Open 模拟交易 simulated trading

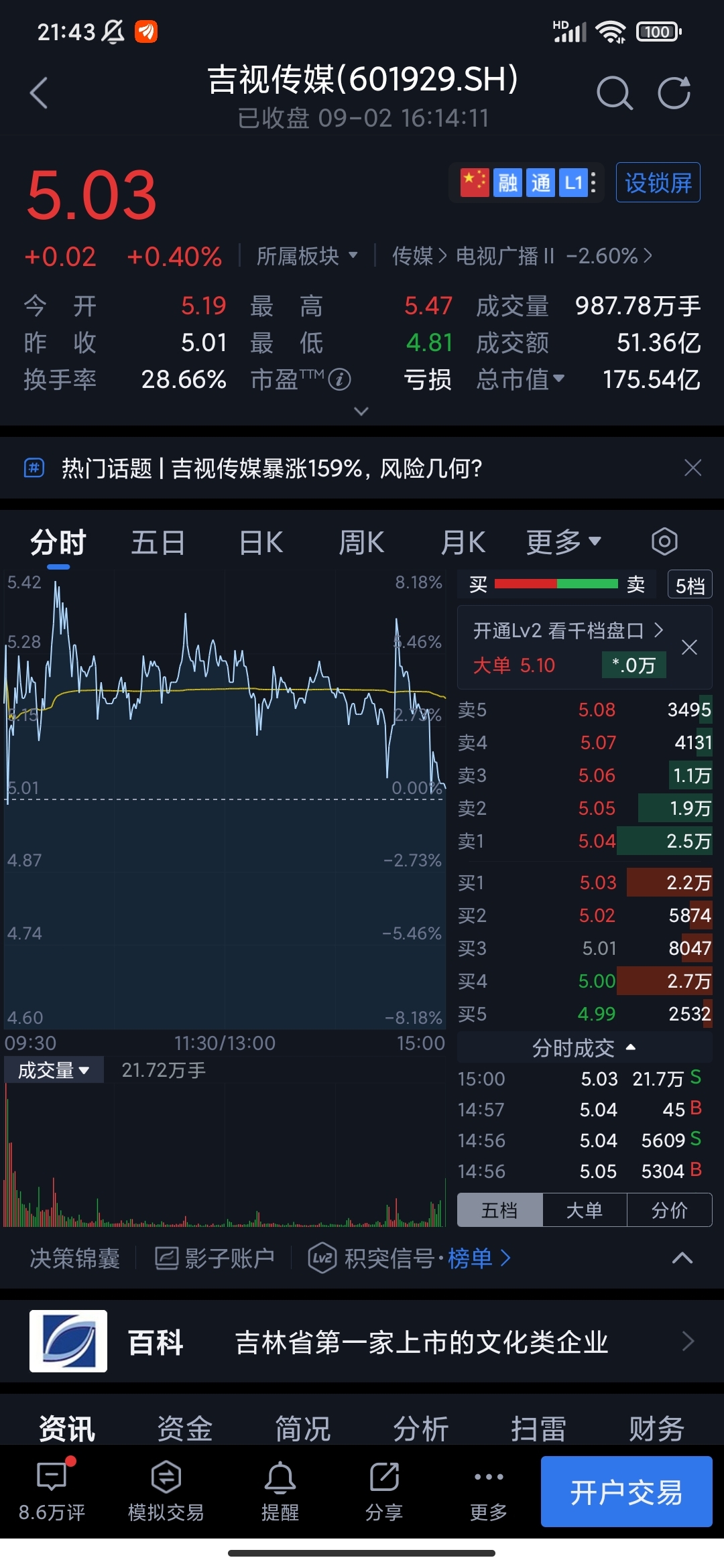click(x=166, y=1491)
